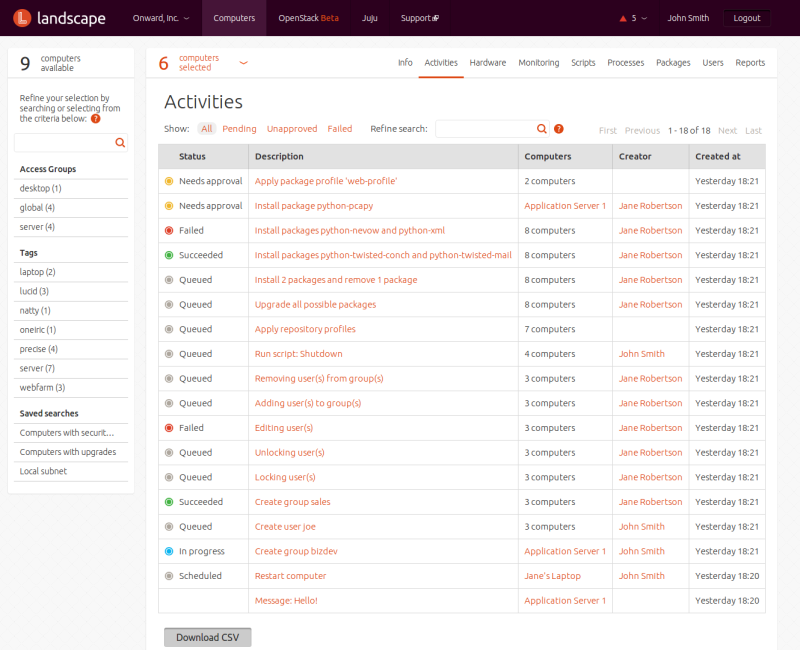Click the blue In progress status icon
Image resolution: width=800 pixels, height=650 pixels.
click(169, 551)
